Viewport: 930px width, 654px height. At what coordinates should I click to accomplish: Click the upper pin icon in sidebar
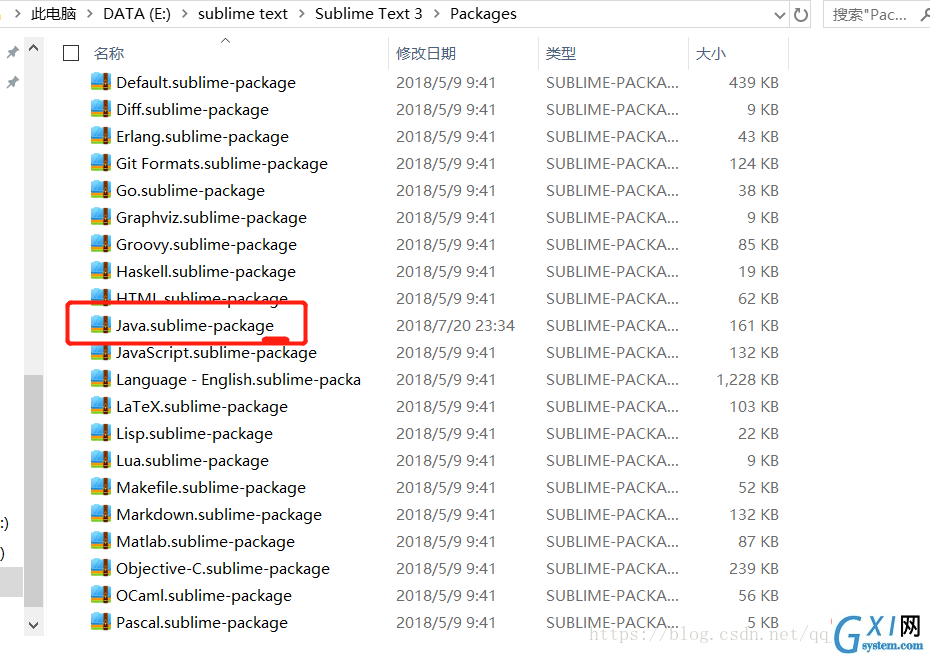tap(12, 52)
